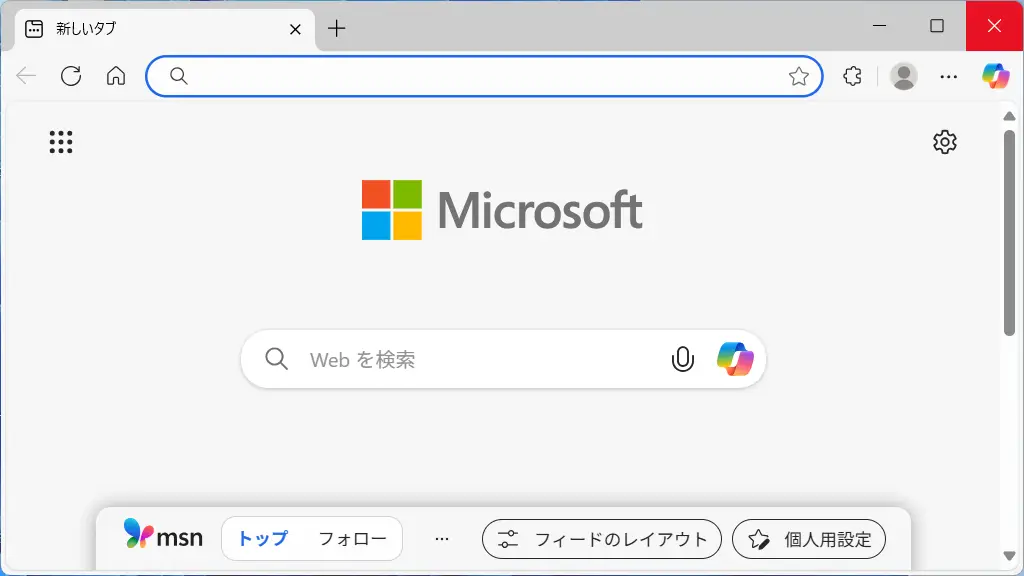Screen dimensions: 1024x576
Task: Open 個人用設定 button
Action: 808,539
